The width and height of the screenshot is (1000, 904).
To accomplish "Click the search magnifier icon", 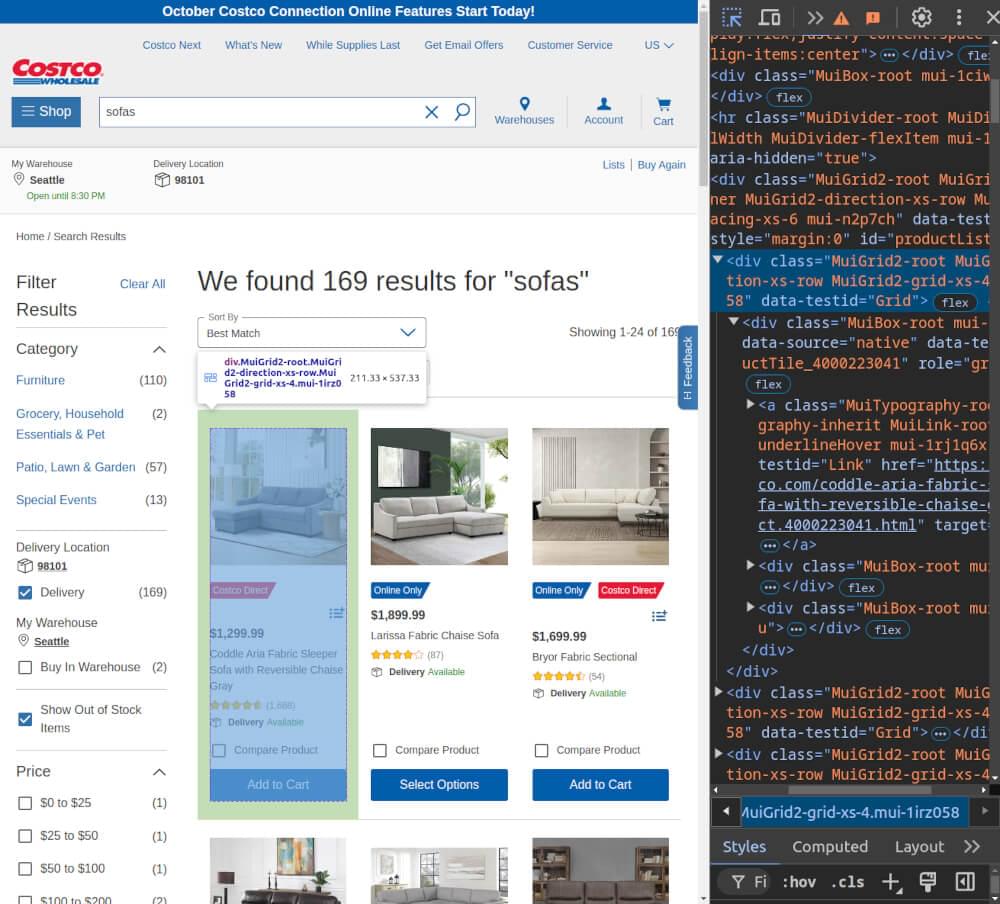I will coord(461,112).
